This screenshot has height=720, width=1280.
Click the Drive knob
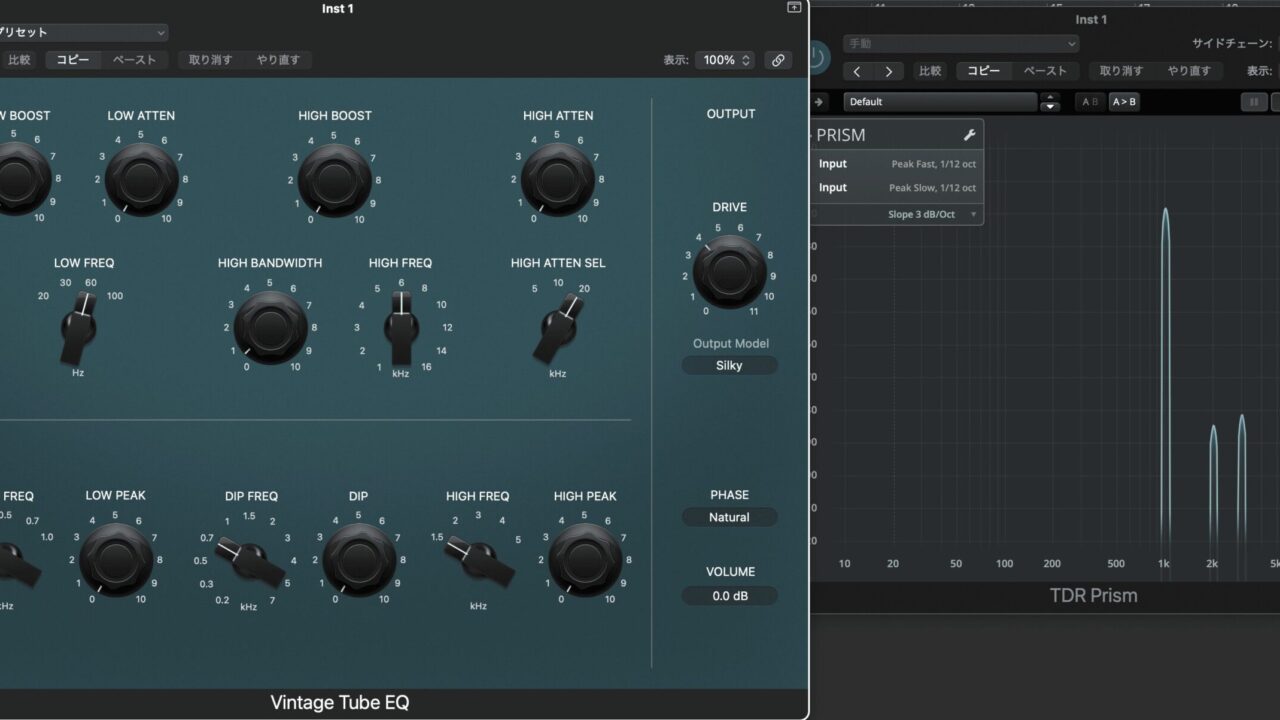(x=729, y=271)
